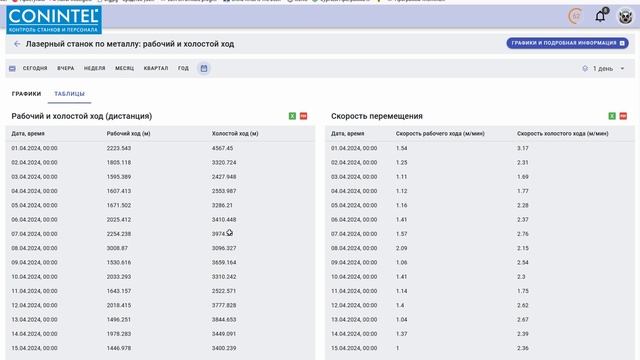Switch to the ГРАФИКИ tab
The width and height of the screenshot is (640, 360).
(27, 93)
